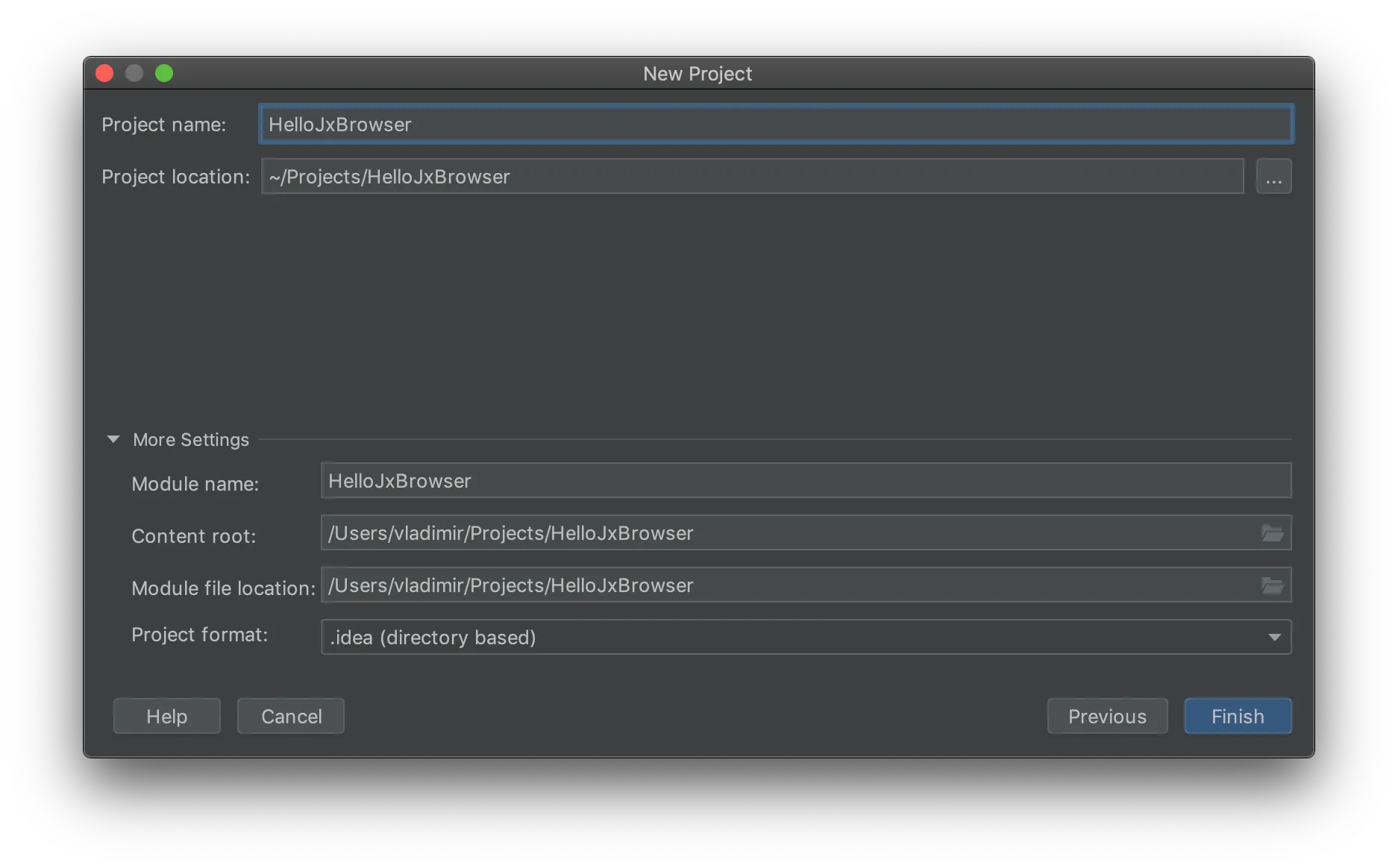Open folder browser for Content root

click(1272, 533)
